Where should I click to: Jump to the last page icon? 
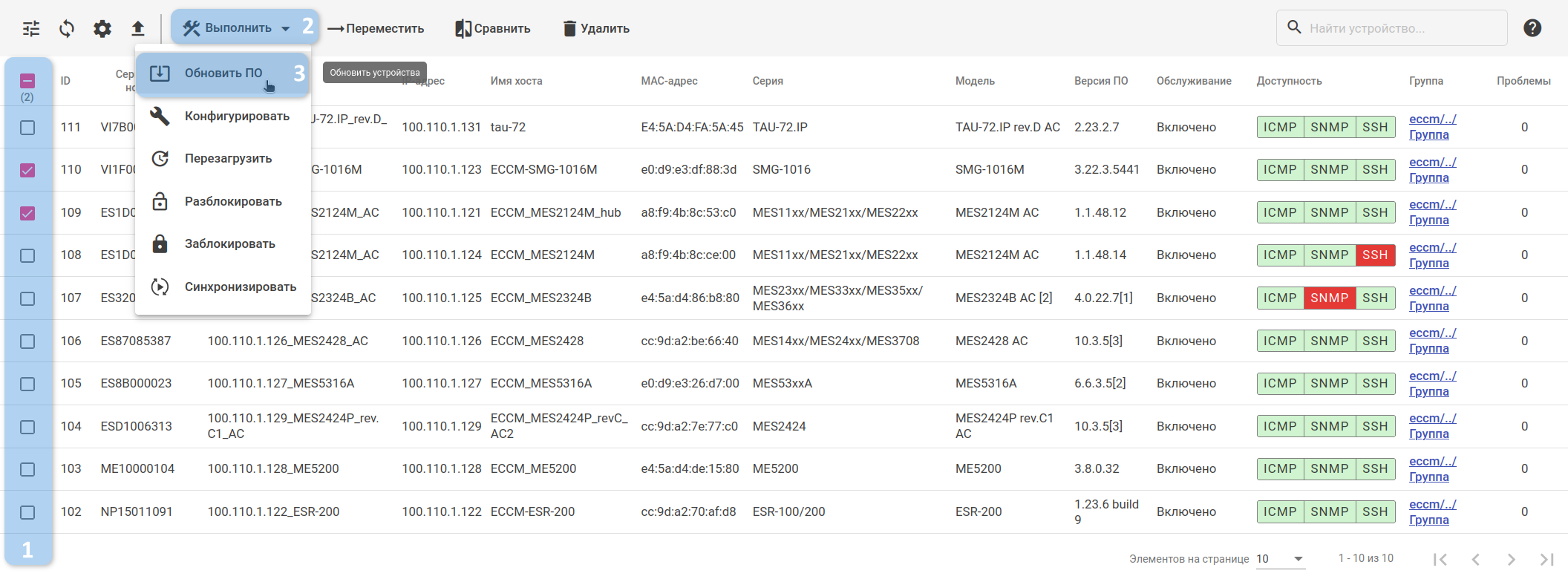click(x=1546, y=559)
